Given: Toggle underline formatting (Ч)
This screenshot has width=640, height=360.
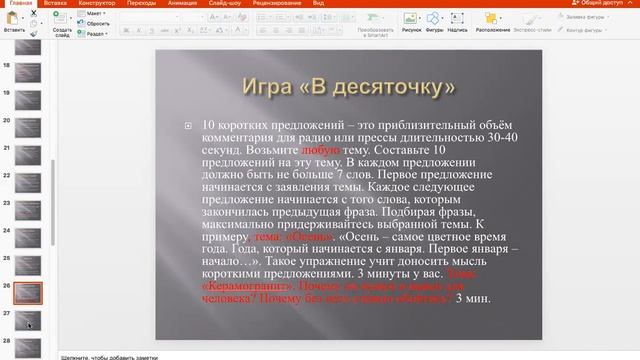Looking at the screenshot, I should tap(151, 31).
